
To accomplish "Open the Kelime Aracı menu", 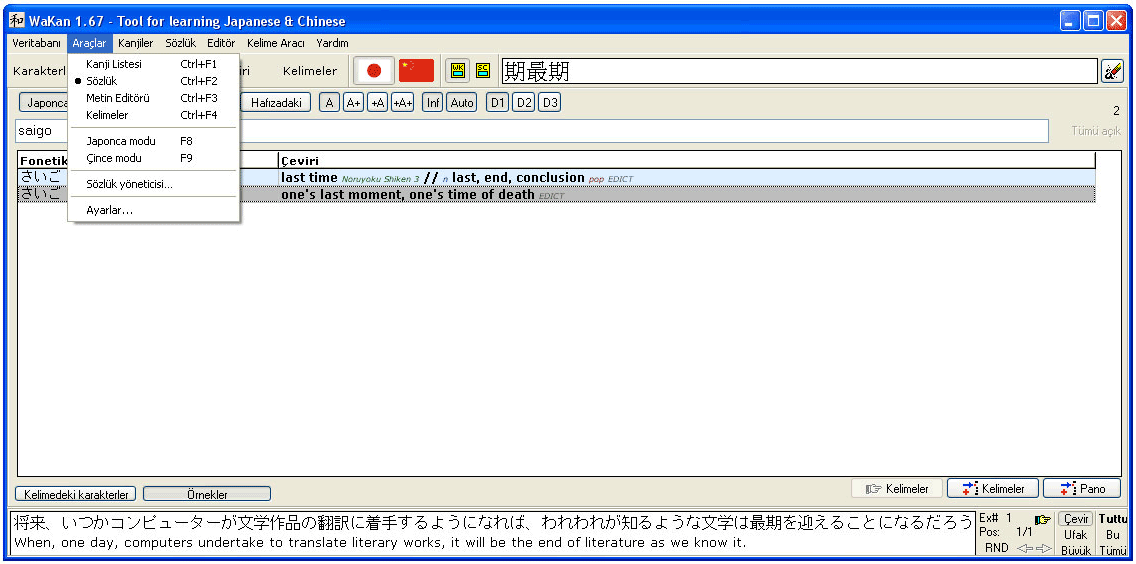I will [275, 43].
